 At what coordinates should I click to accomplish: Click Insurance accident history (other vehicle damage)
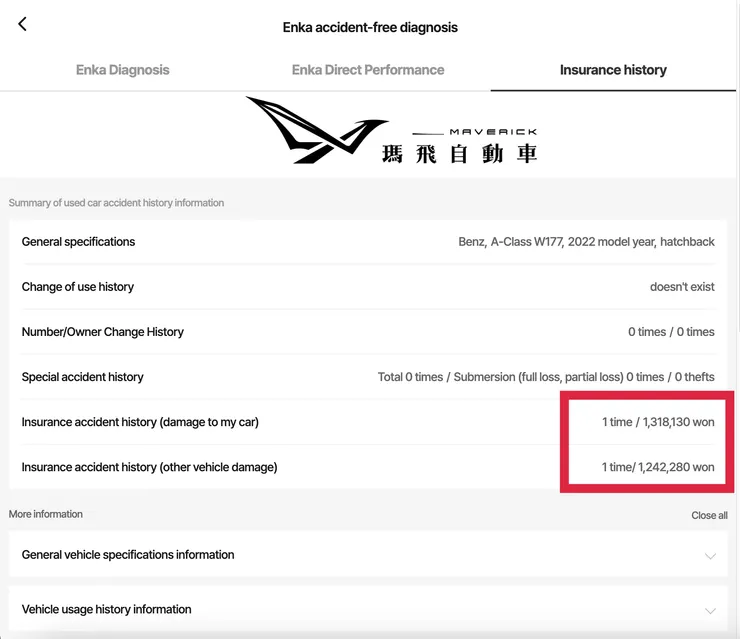click(x=149, y=467)
